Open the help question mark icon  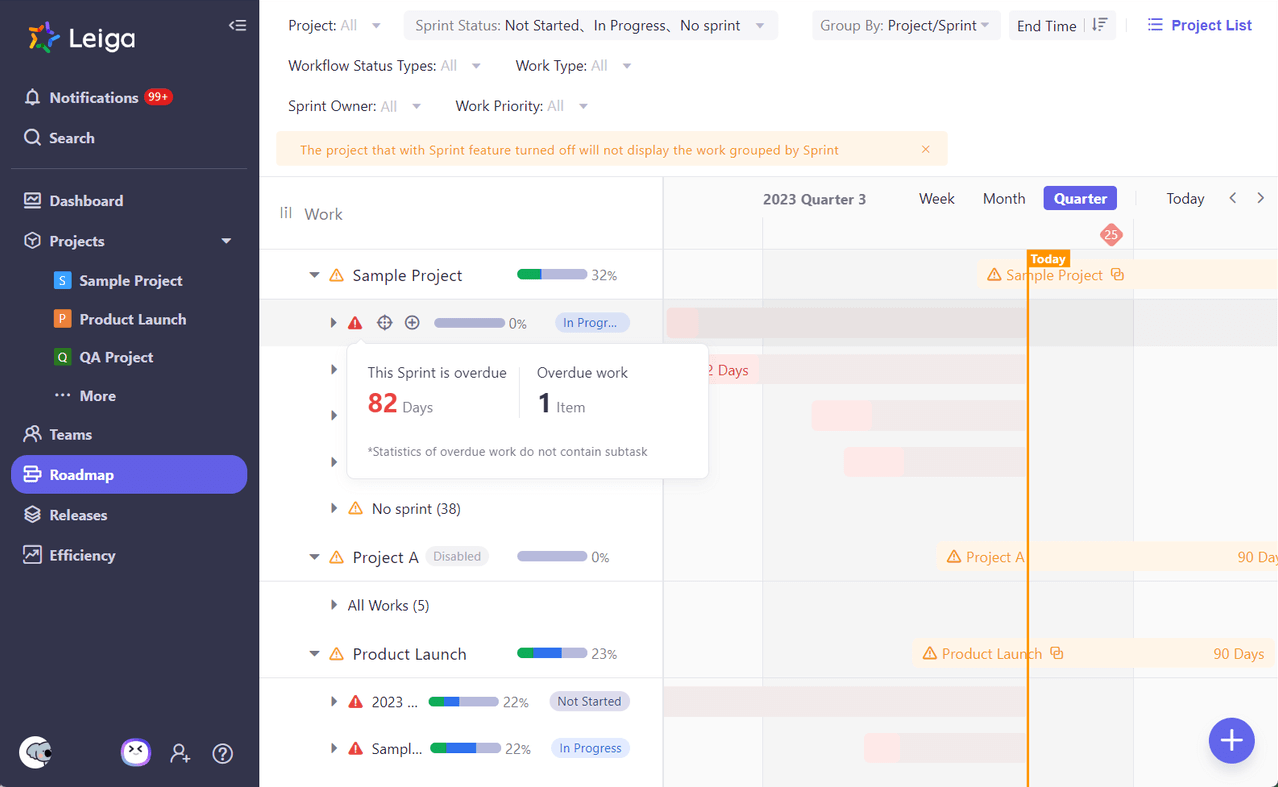click(223, 754)
